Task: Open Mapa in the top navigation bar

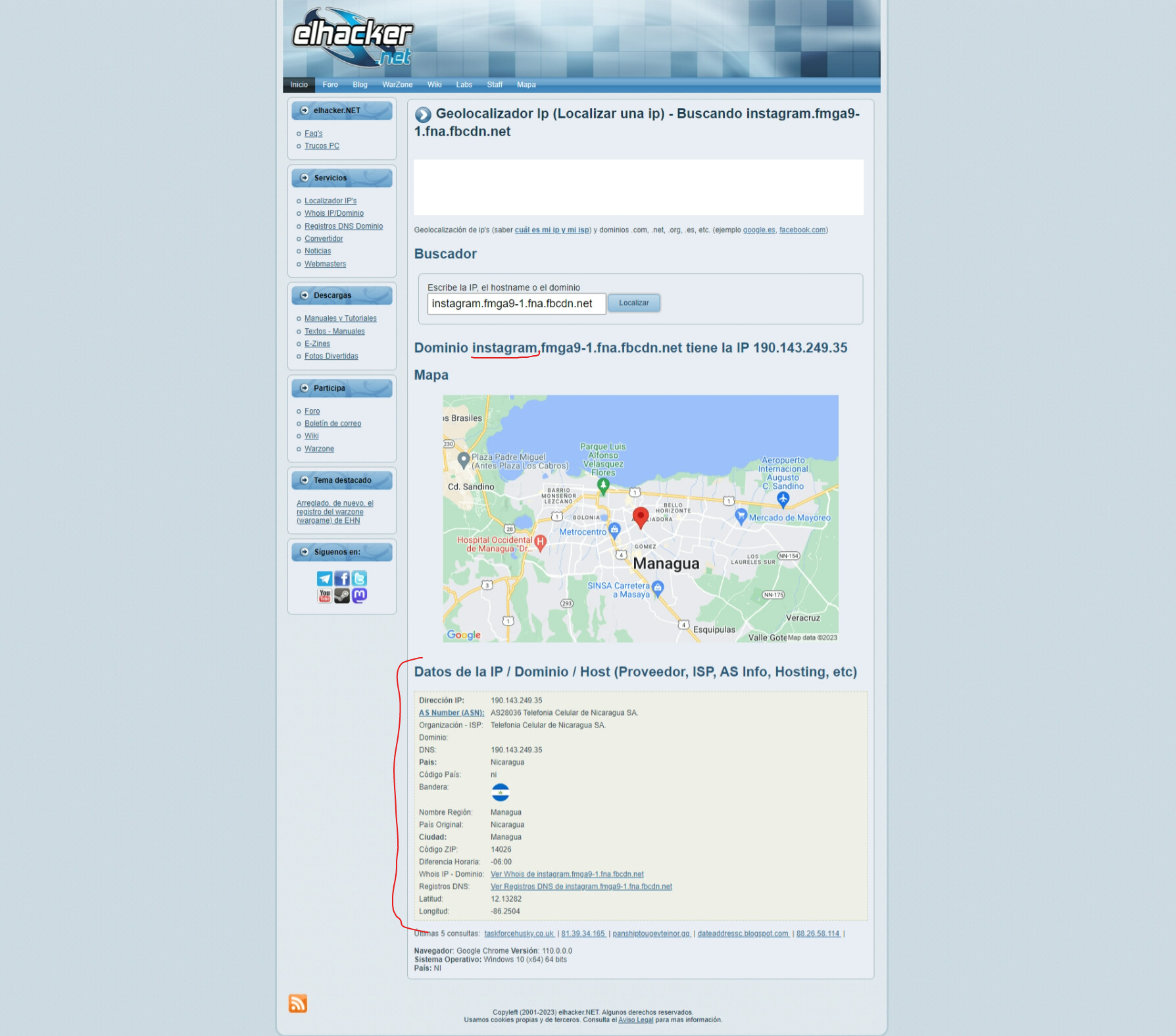Action: [526, 85]
